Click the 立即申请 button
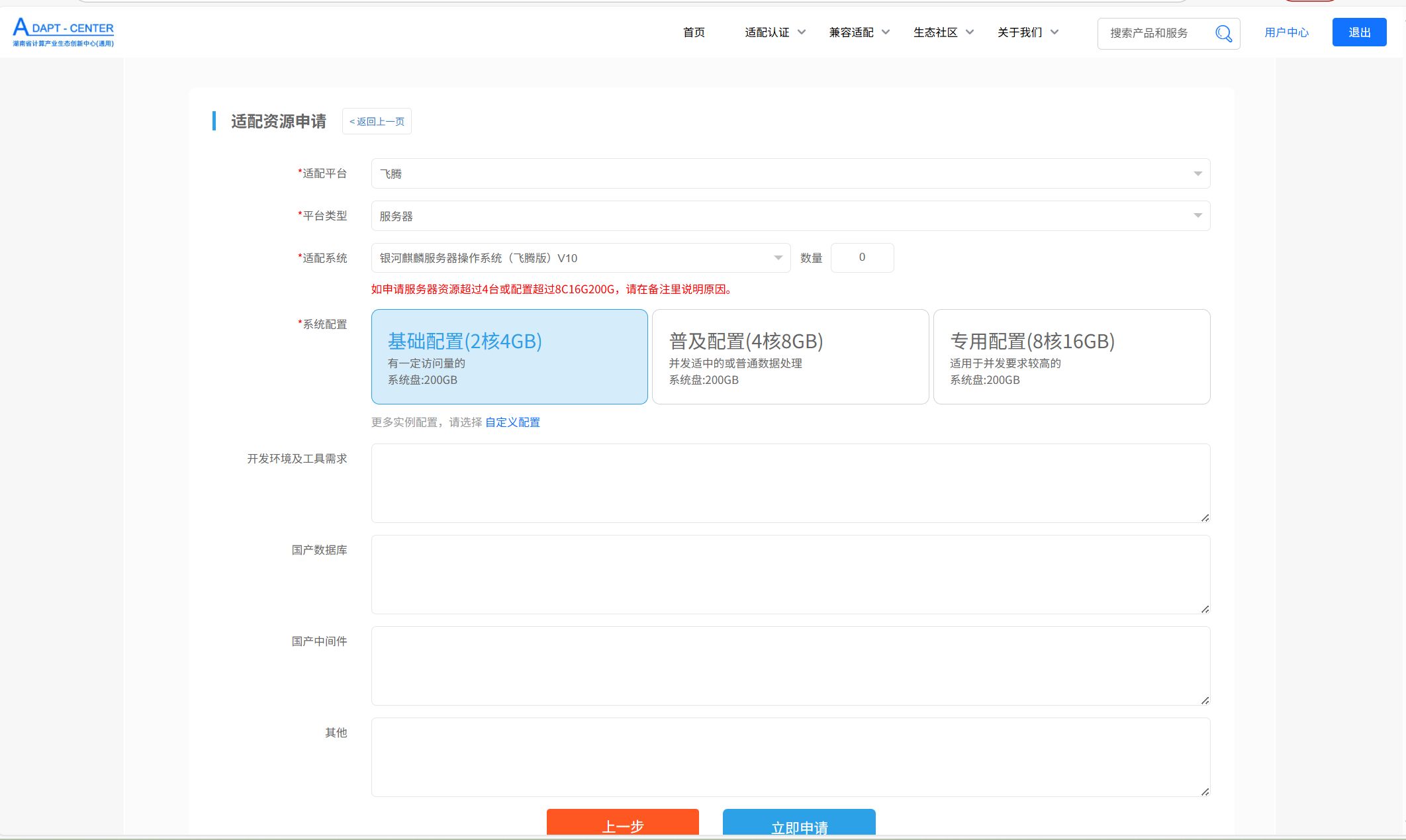1406x840 pixels. click(x=798, y=823)
